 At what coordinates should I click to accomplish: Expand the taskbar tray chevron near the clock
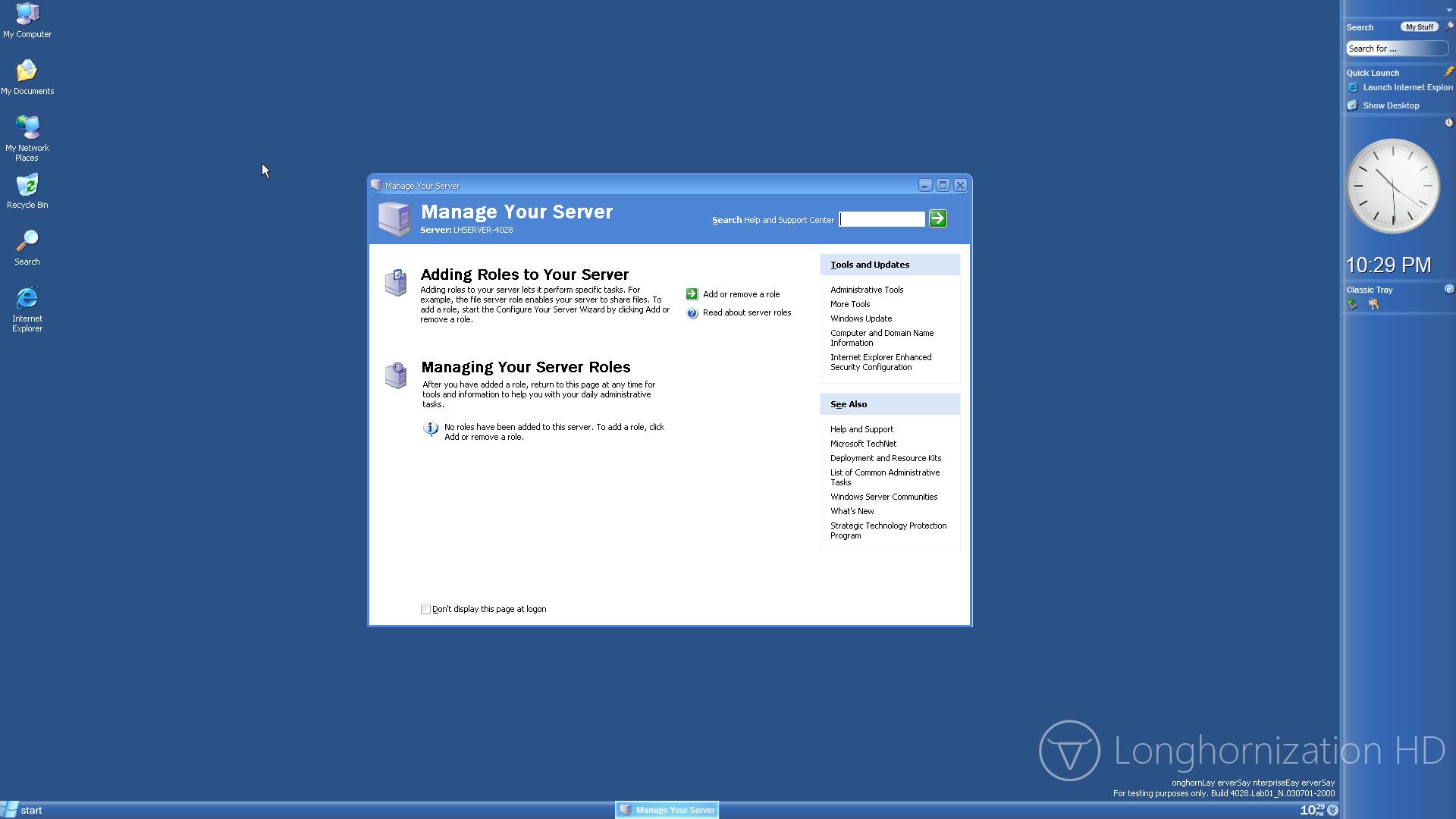tap(1332, 811)
